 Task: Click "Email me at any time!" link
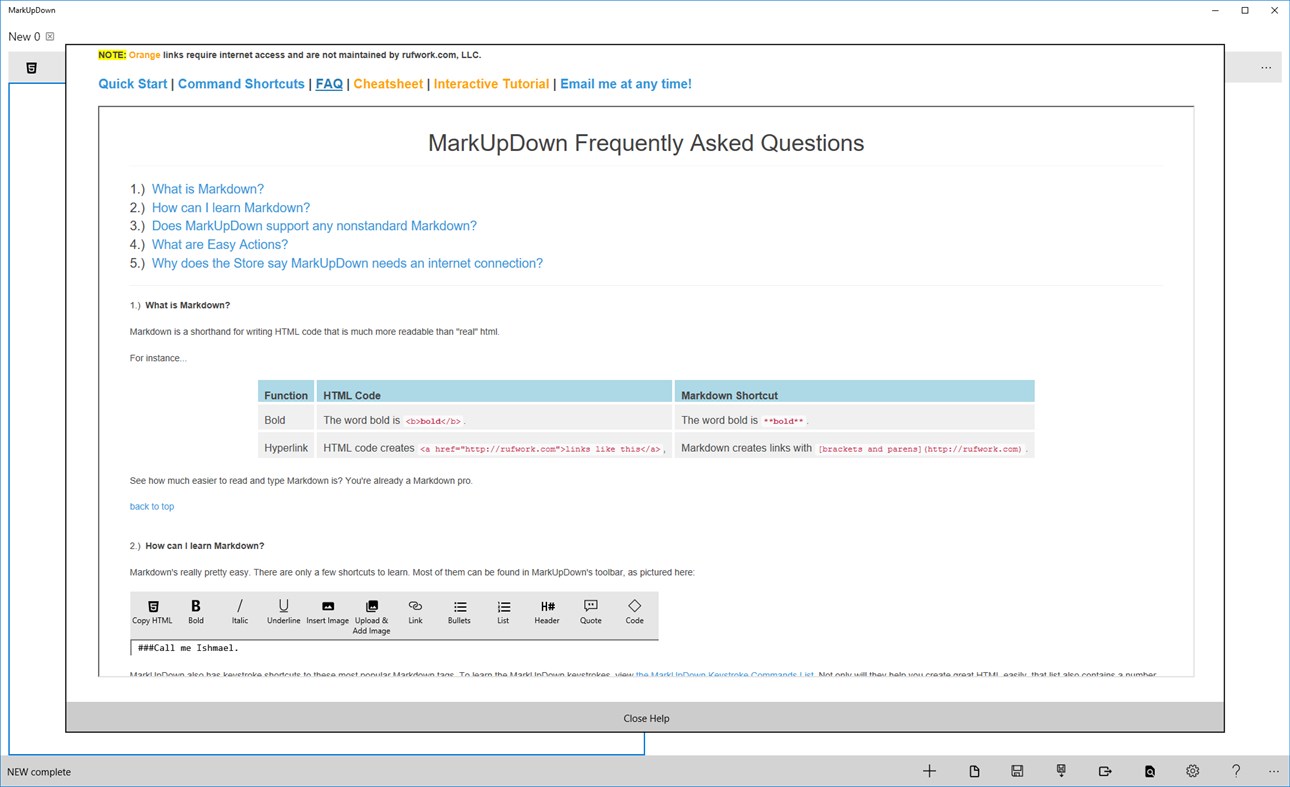[x=625, y=84]
